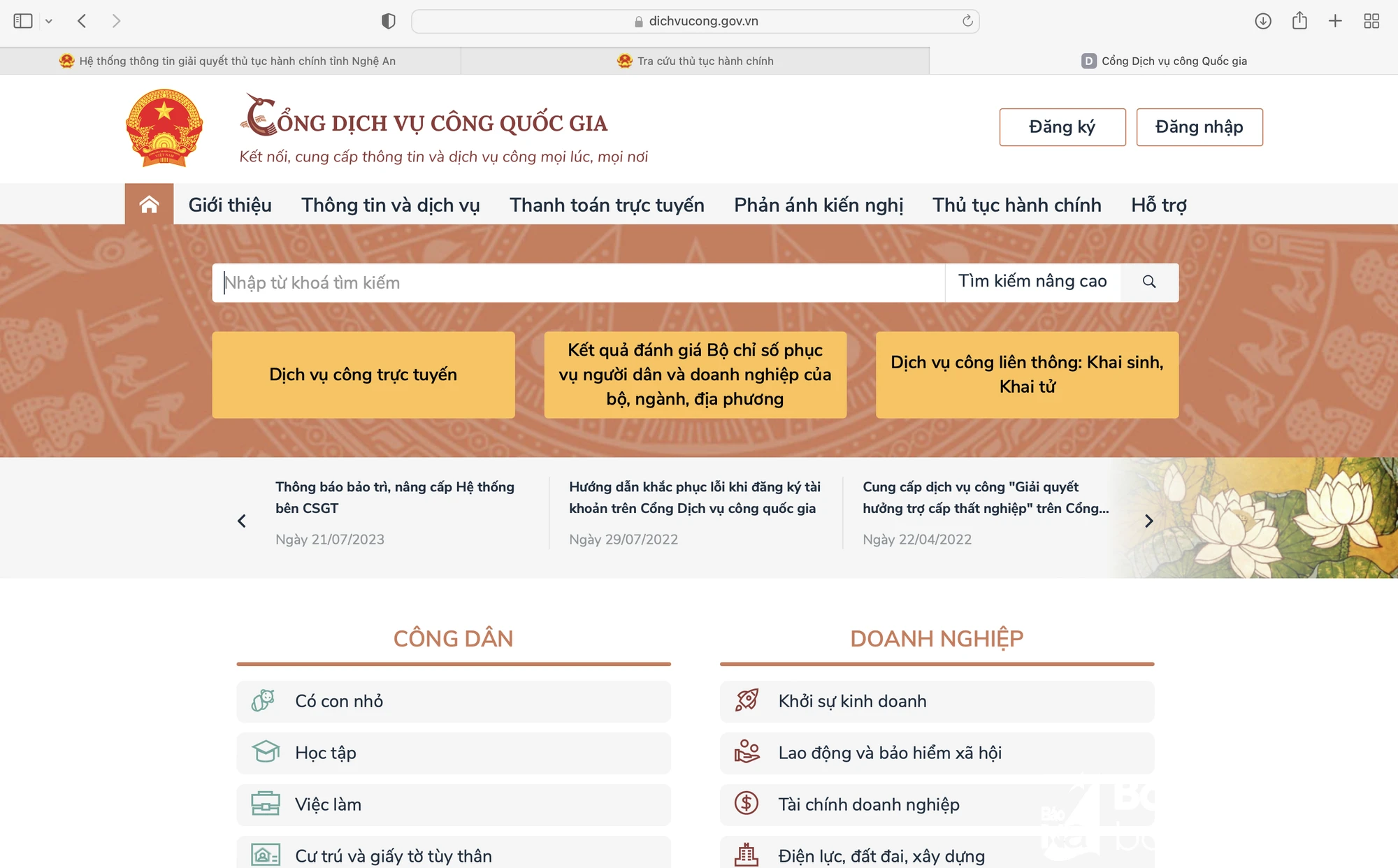
Task: Advance the news carousel with the right chevron
Action: pyautogui.click(x=1148, y=521)
